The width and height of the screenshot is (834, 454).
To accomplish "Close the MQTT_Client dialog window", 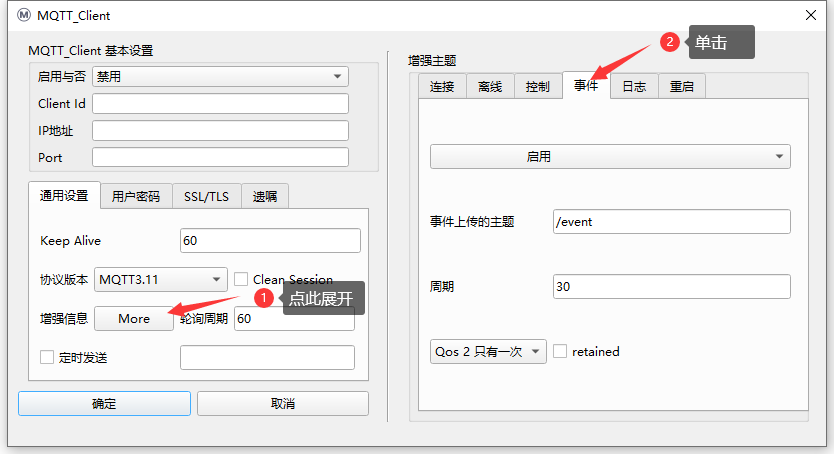I will [x=810, y=15].
